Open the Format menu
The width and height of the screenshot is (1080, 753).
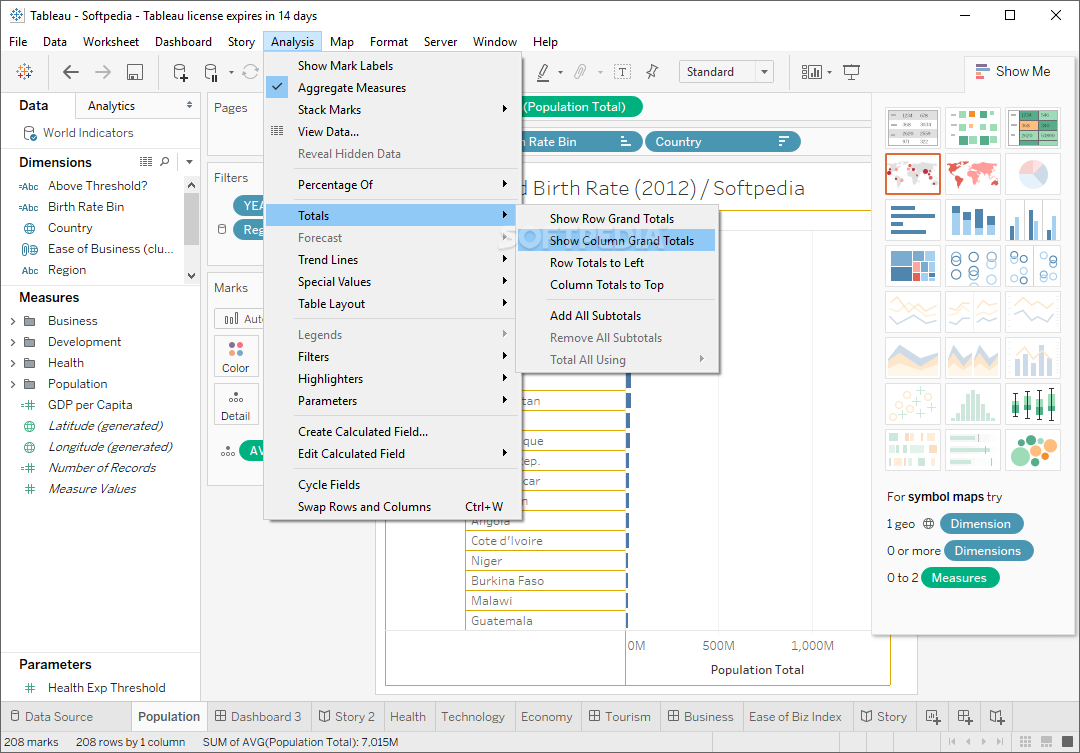coord(388,42)
